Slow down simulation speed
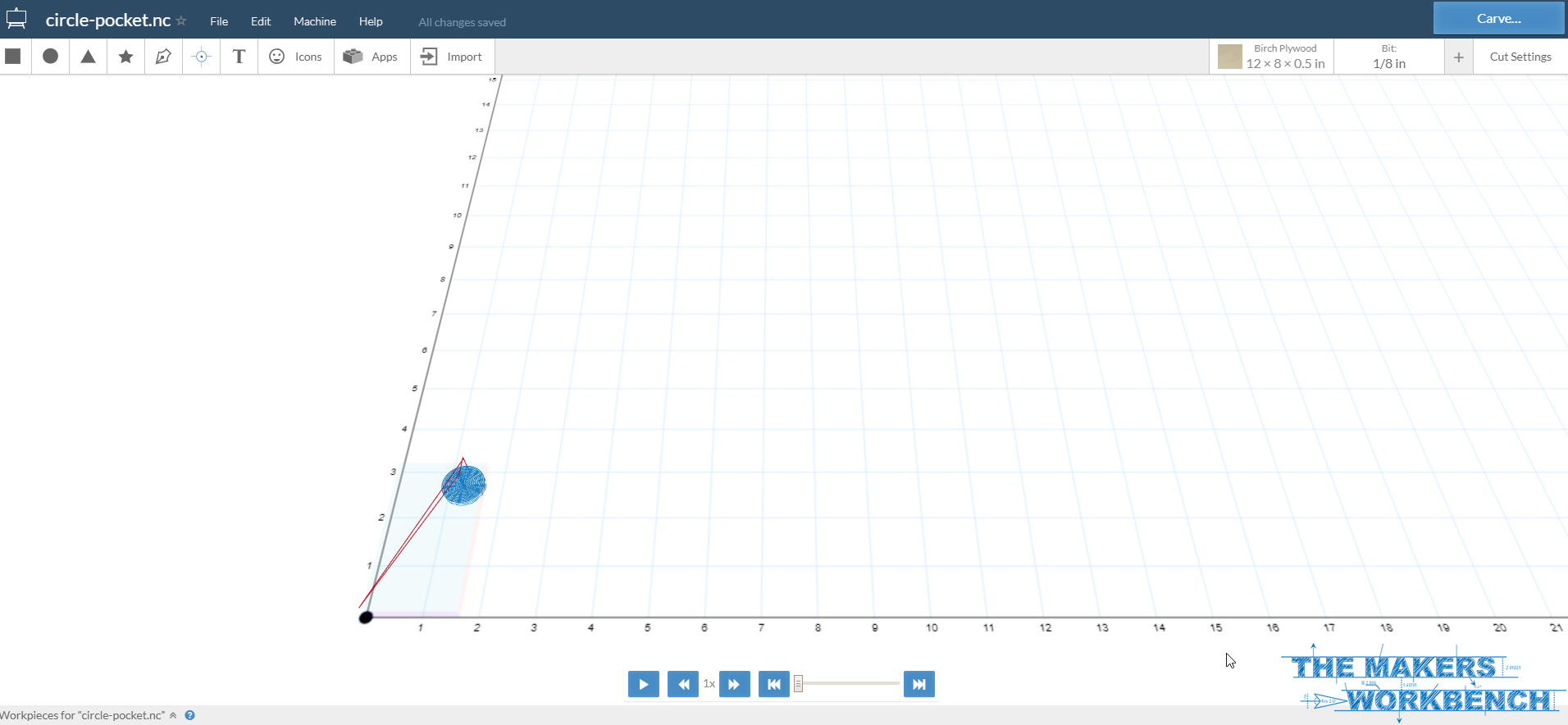The height and width of the screenshot is (725, 1568). coord(683,684)
